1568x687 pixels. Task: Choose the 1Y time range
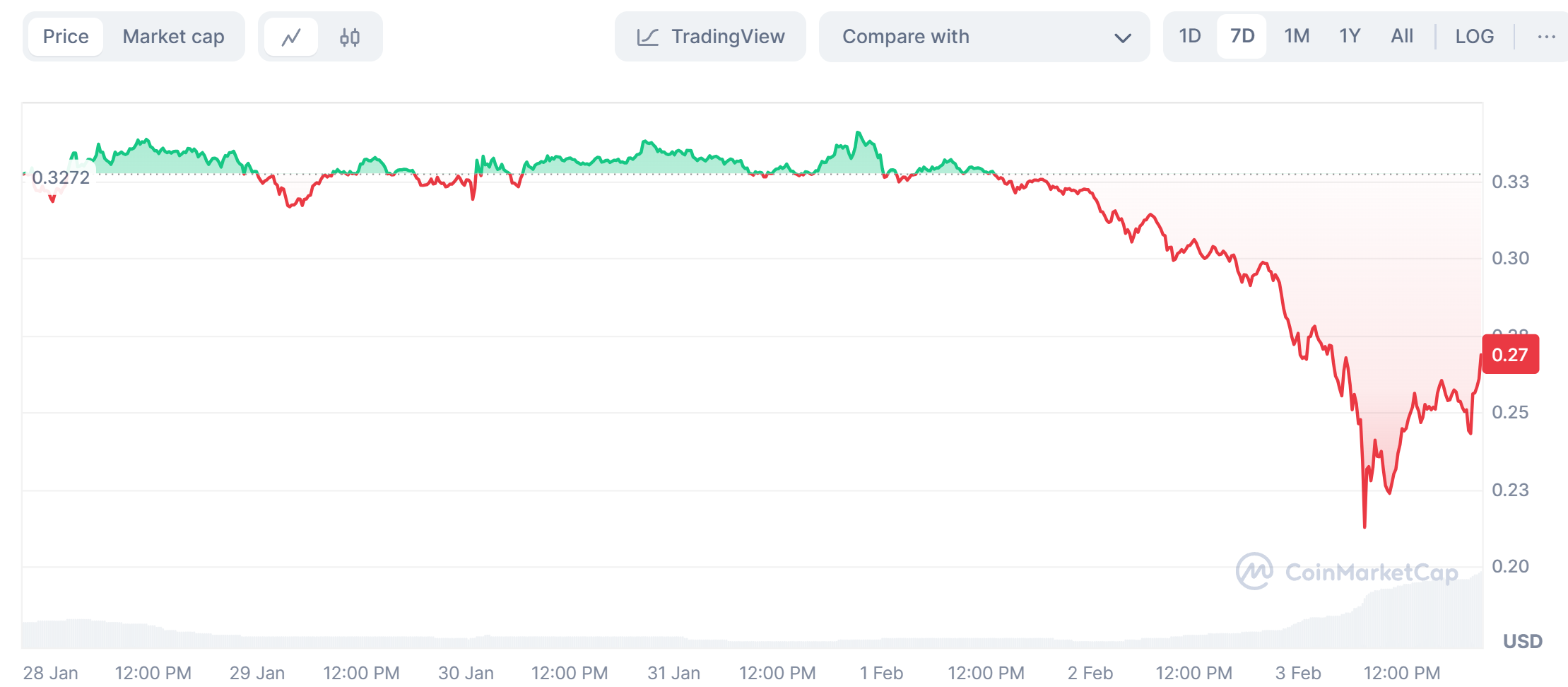pos(1350,37)
